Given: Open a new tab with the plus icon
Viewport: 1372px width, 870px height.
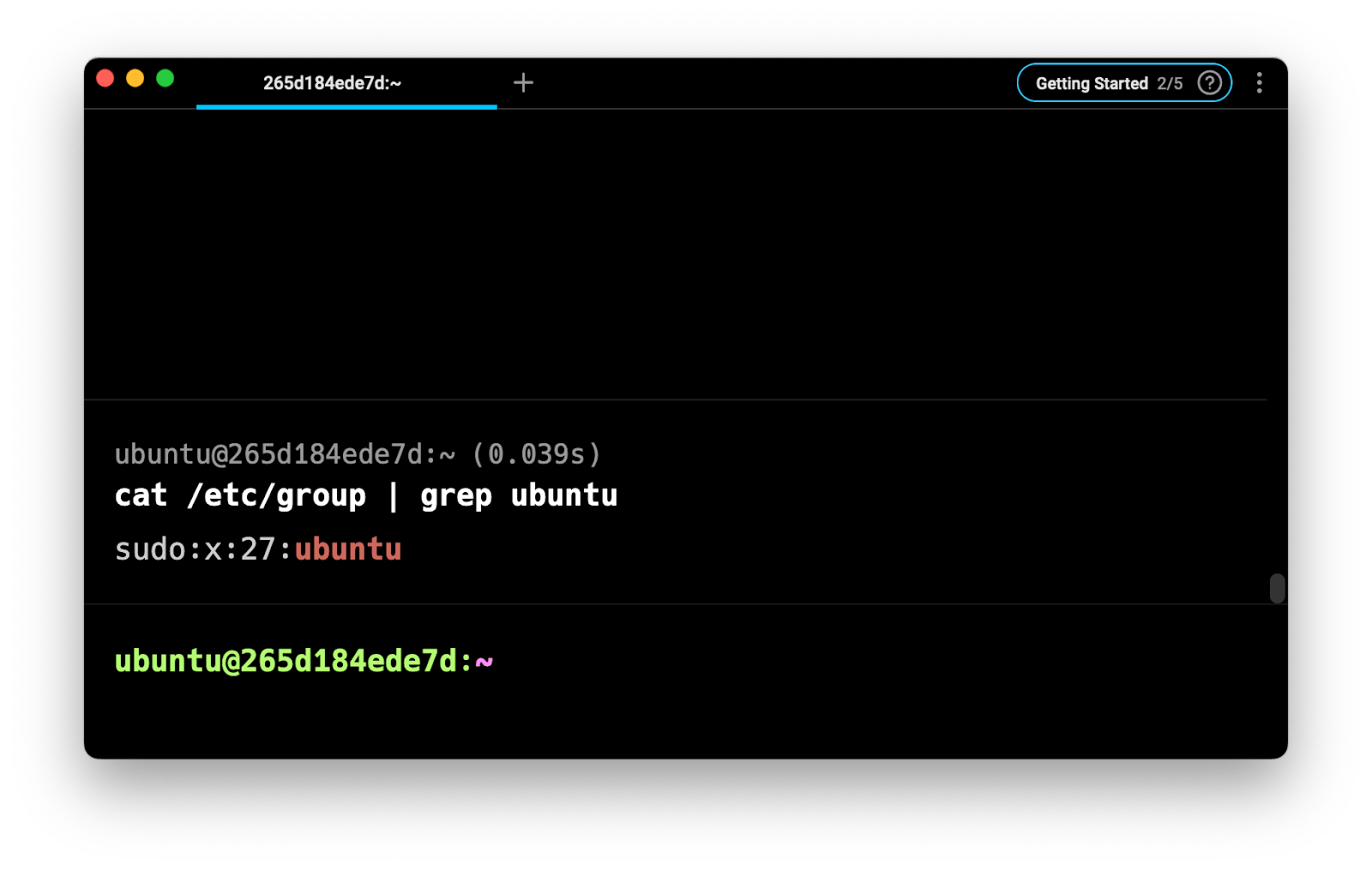Looking at the screenshot, I should click(x=523, y=82).
